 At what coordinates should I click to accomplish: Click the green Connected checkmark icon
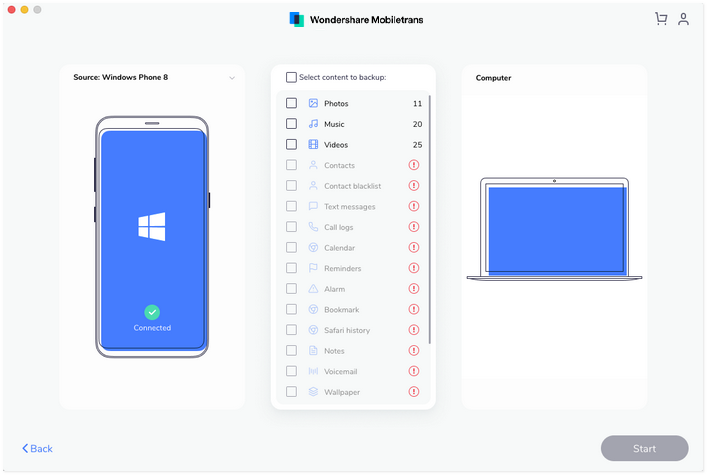pyautogui.click(x=152, y=312)
